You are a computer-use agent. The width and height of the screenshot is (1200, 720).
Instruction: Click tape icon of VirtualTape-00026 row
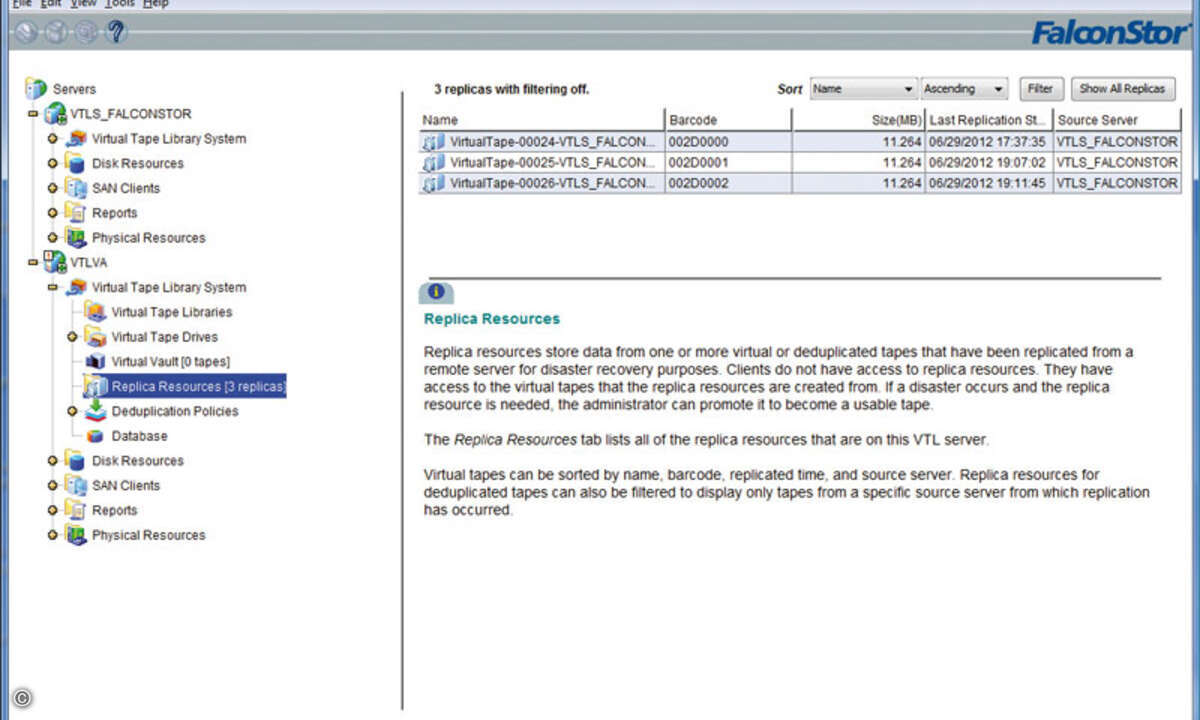pyautogui.click(x=434, y=183)
